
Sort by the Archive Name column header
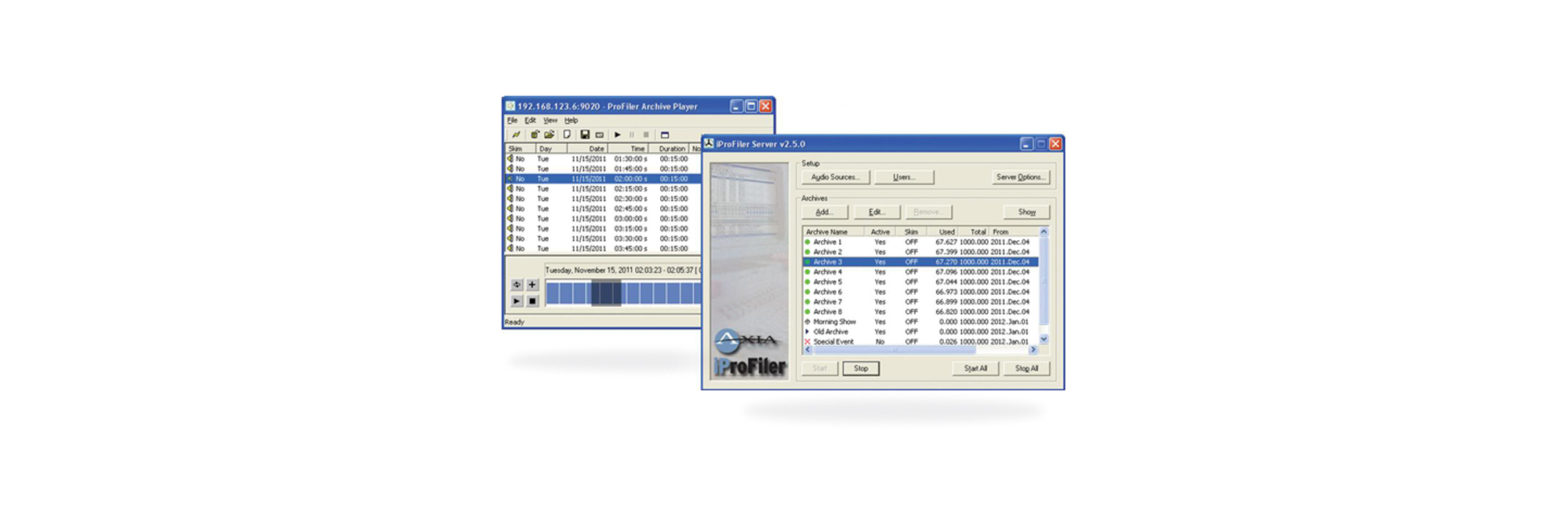(x=833, y=231)
